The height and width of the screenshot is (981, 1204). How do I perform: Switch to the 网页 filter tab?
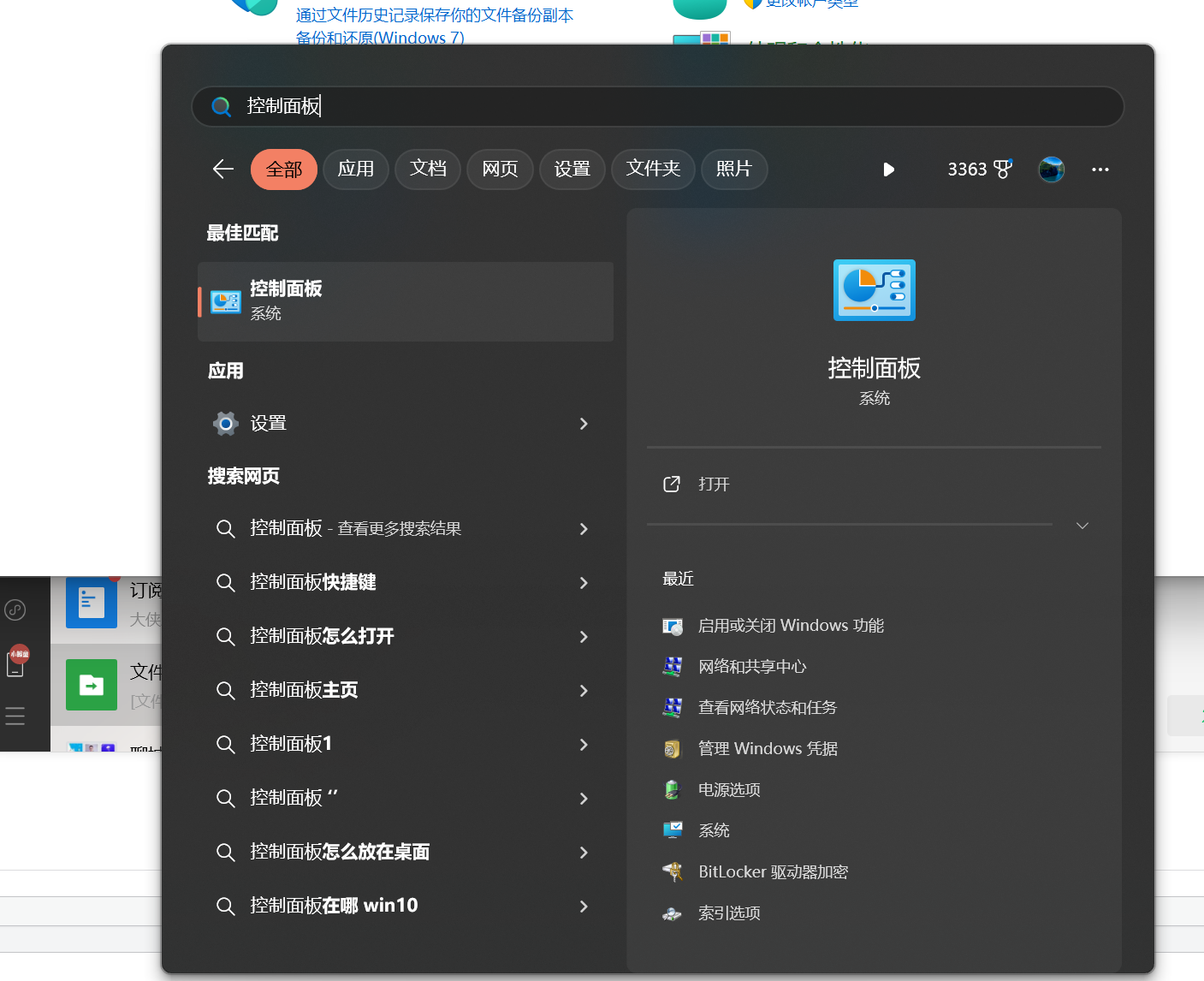pyautogui.click(x=500, y=169)
